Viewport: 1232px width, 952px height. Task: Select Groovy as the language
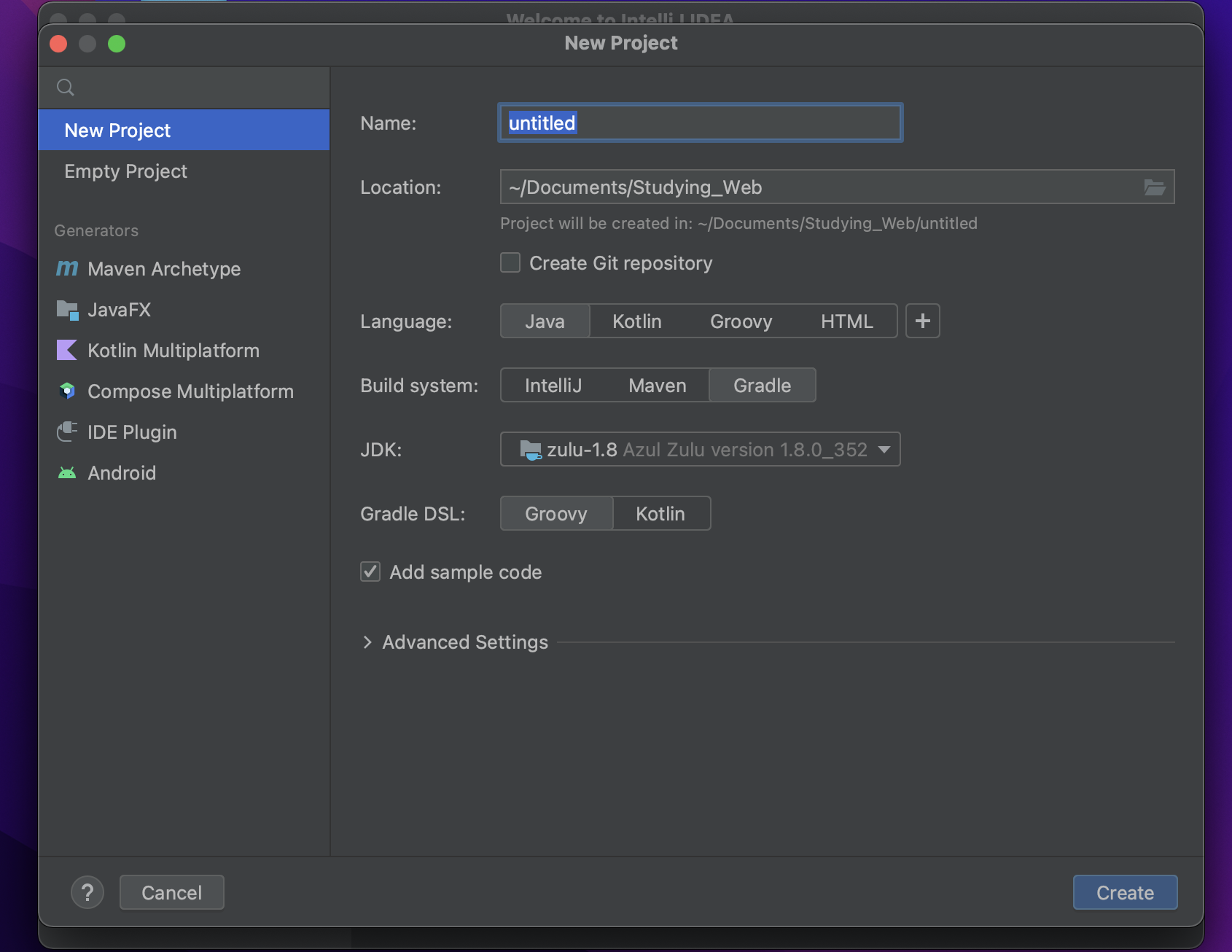(x=741, y=321)
